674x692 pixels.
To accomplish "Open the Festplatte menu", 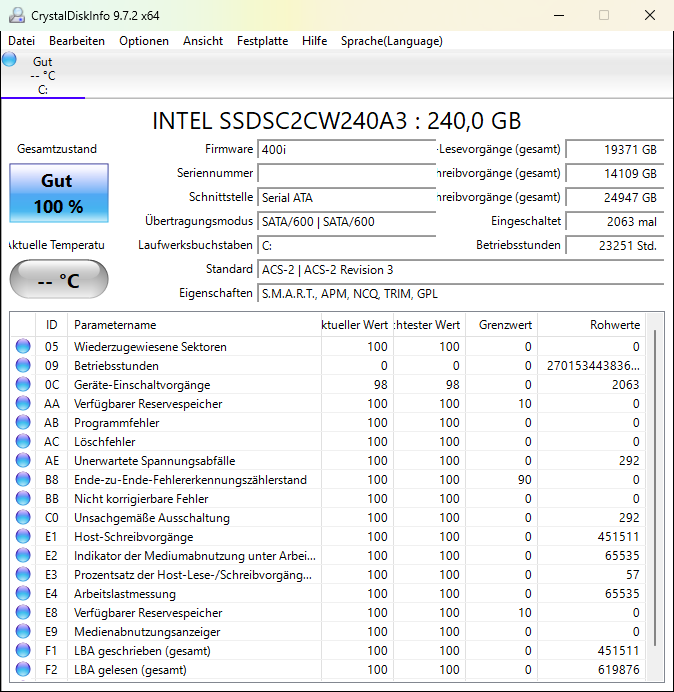I will point(262,41).
